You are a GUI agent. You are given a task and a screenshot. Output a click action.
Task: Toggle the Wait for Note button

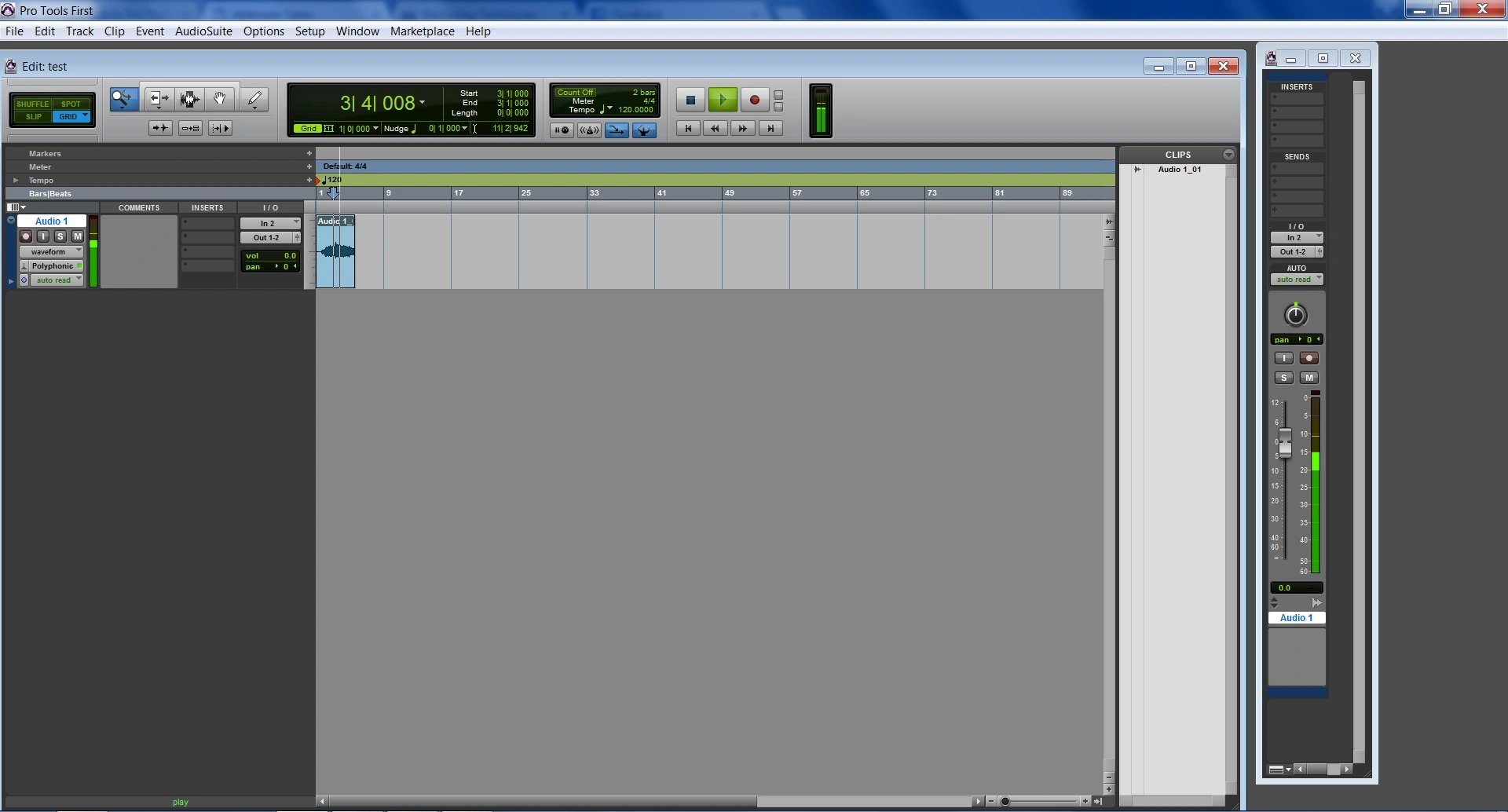pos(562,130)
